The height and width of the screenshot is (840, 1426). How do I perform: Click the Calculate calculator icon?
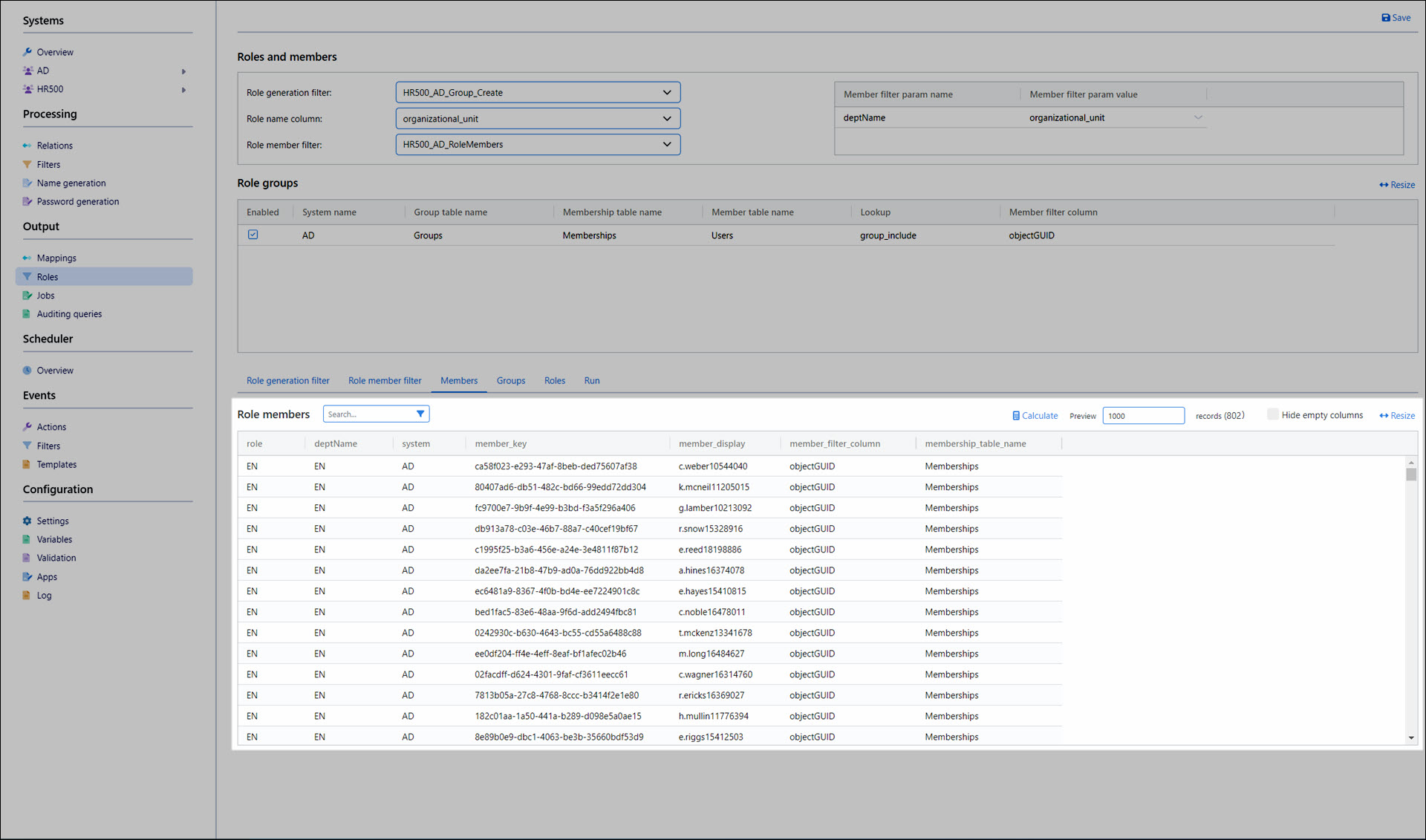[x=1015, y=416]
